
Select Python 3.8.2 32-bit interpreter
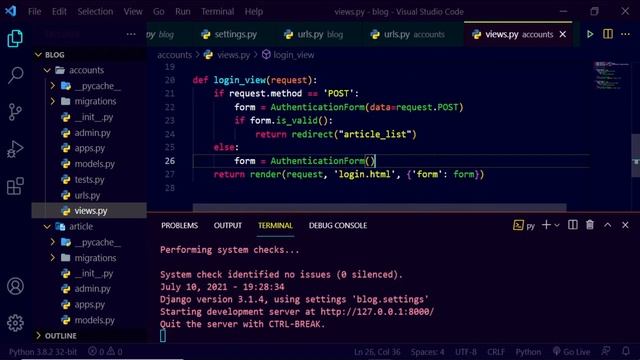[x=43, y=351]
